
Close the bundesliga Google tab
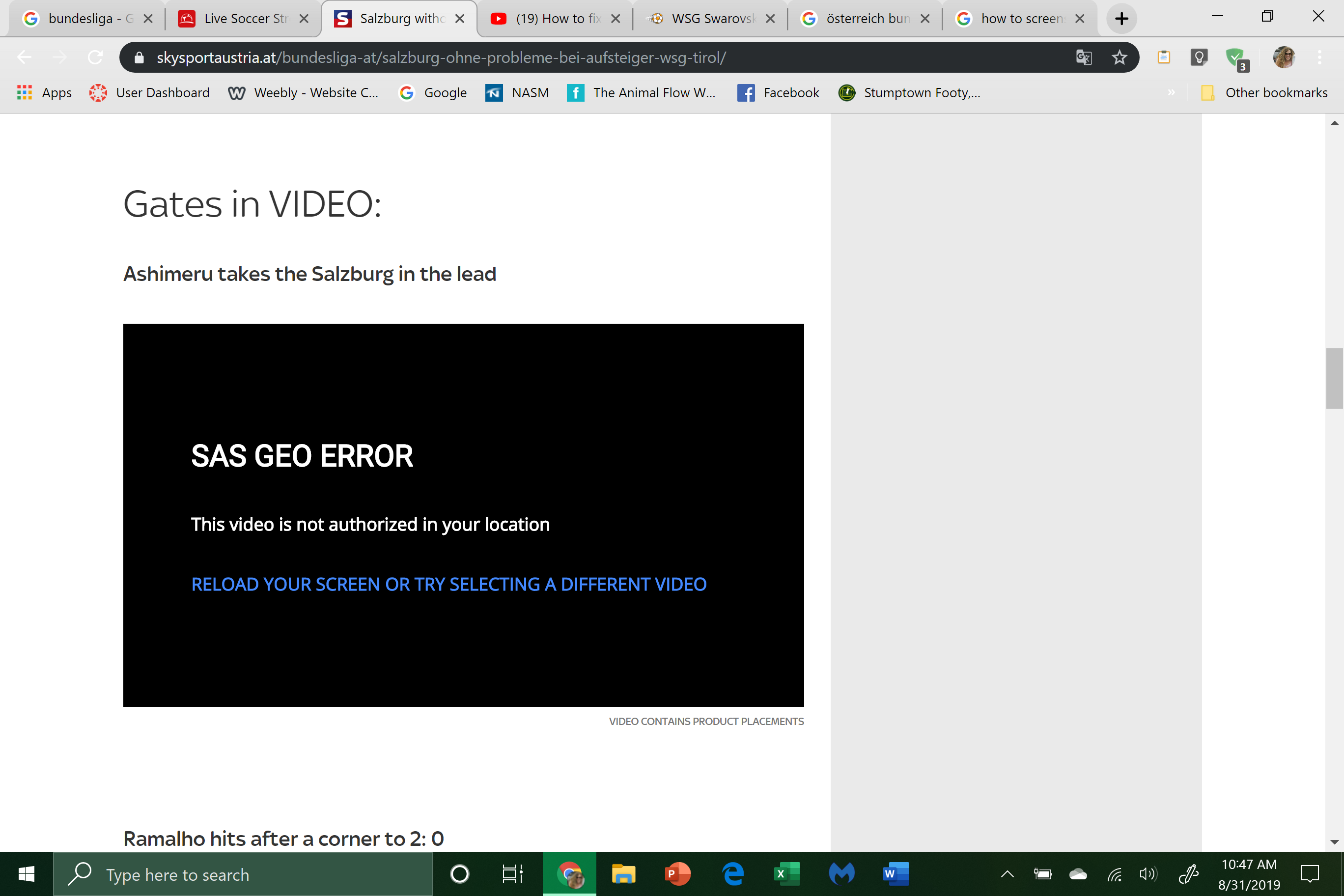[x=148, y=19]
